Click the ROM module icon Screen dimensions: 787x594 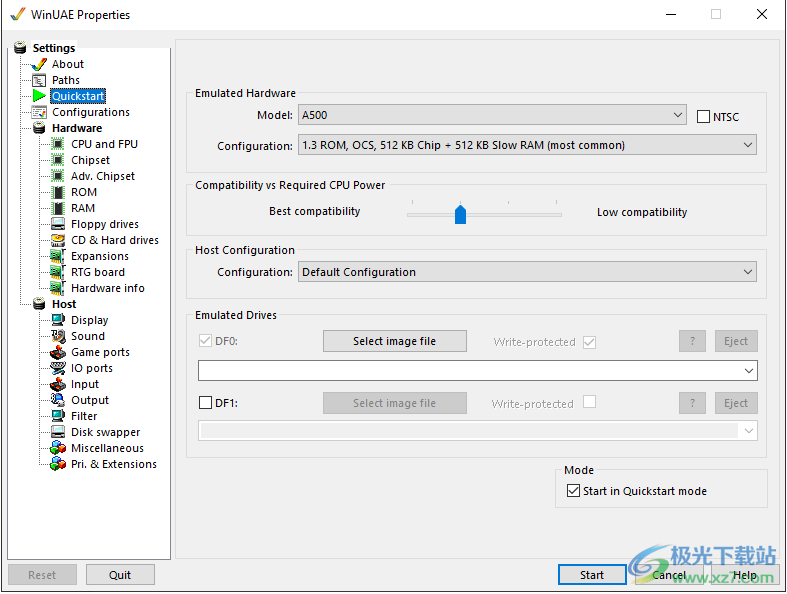pos(58,192)
